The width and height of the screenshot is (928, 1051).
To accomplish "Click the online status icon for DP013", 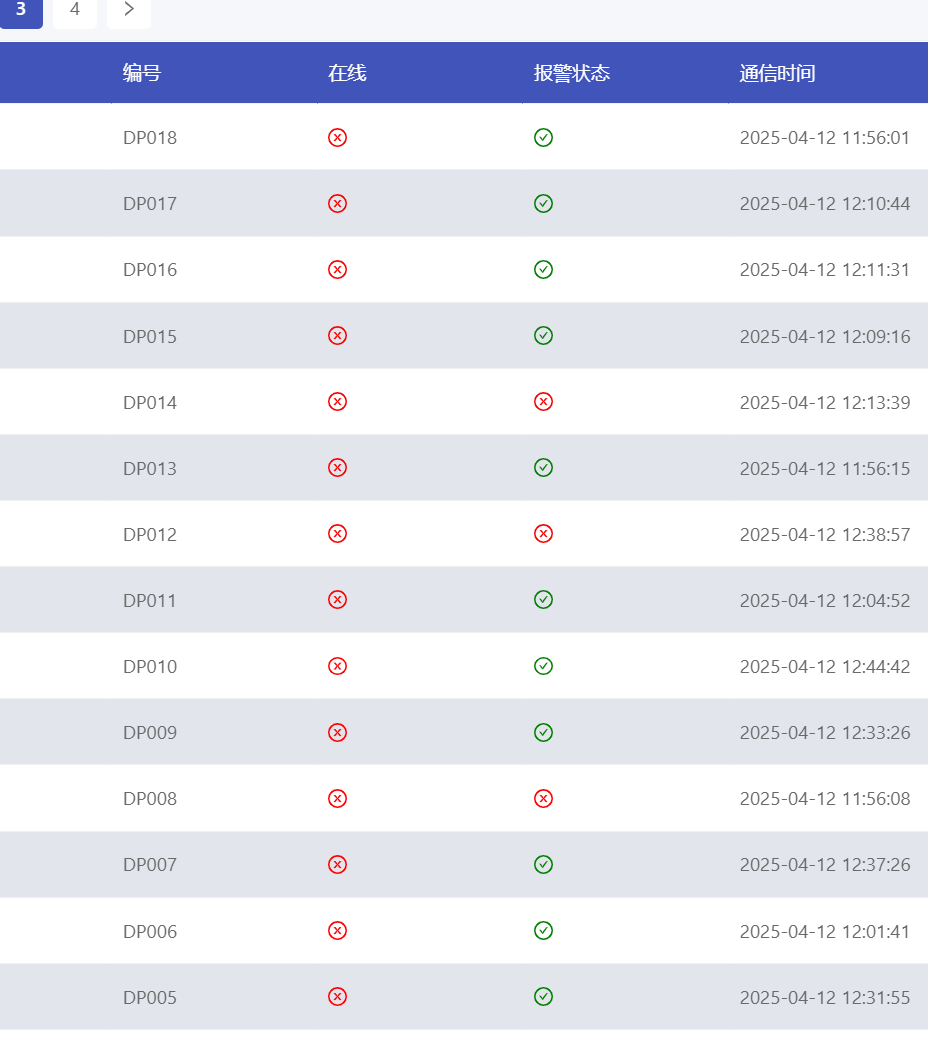I will (337, 467).
